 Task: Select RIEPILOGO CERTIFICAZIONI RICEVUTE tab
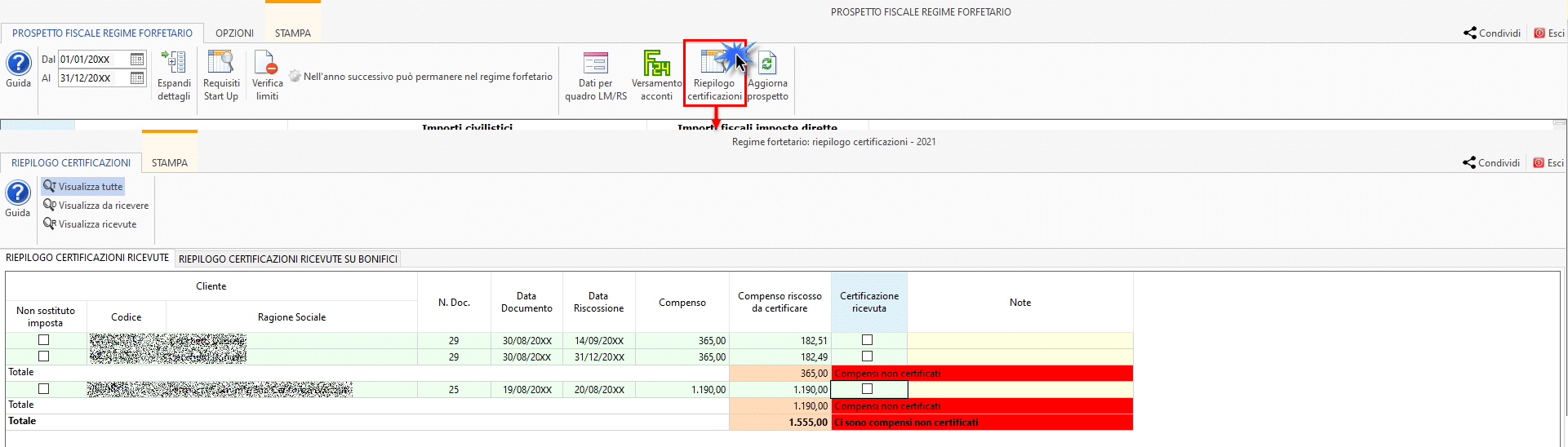[87, 258]
